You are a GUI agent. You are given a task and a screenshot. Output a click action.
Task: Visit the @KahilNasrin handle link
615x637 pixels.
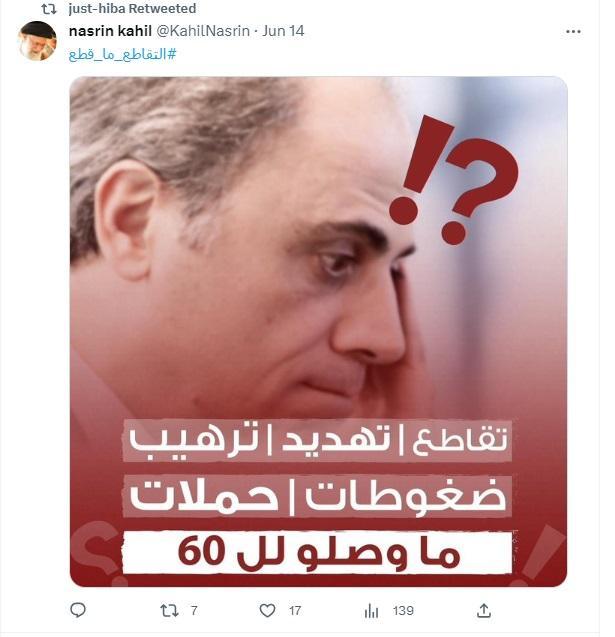coord(203,31)
